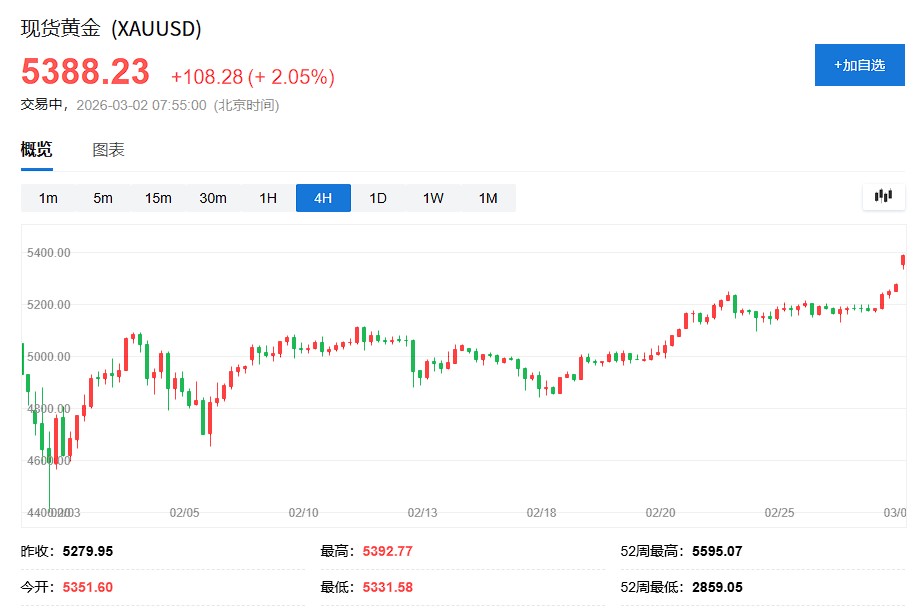This screenshot has height=609, width=920.
Task: Click the latest candle near 5400
Action: coord(903,261)
